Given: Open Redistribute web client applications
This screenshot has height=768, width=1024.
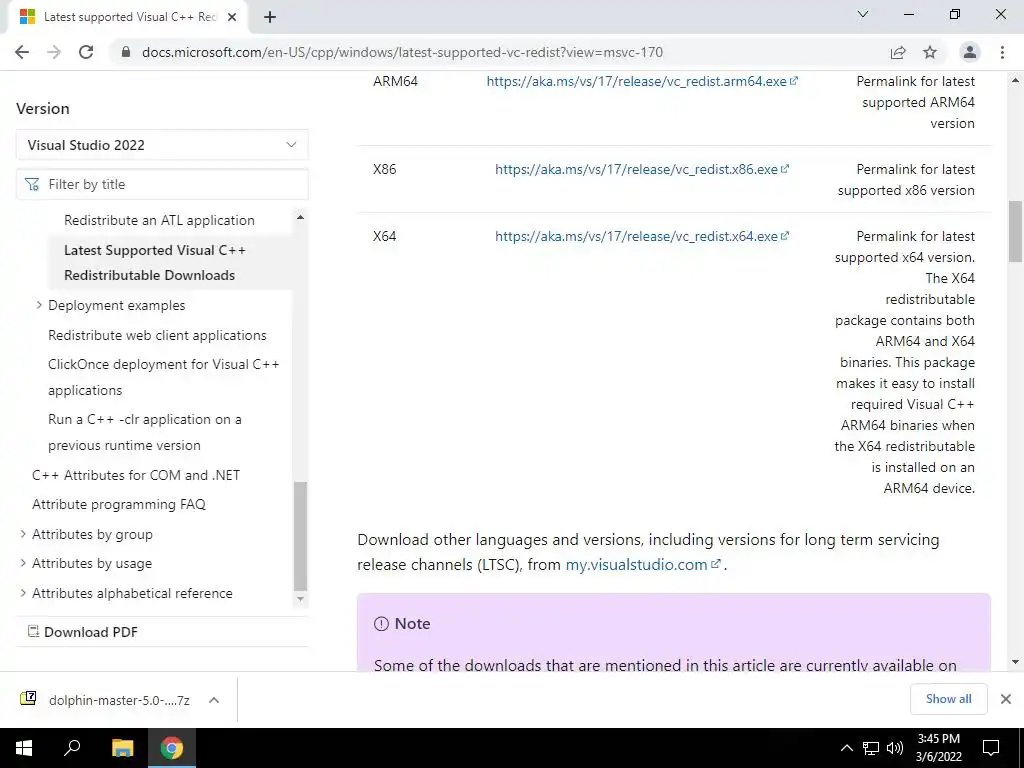Looking at the screenshot, I should pyautogui.click(x=157, y=335).
